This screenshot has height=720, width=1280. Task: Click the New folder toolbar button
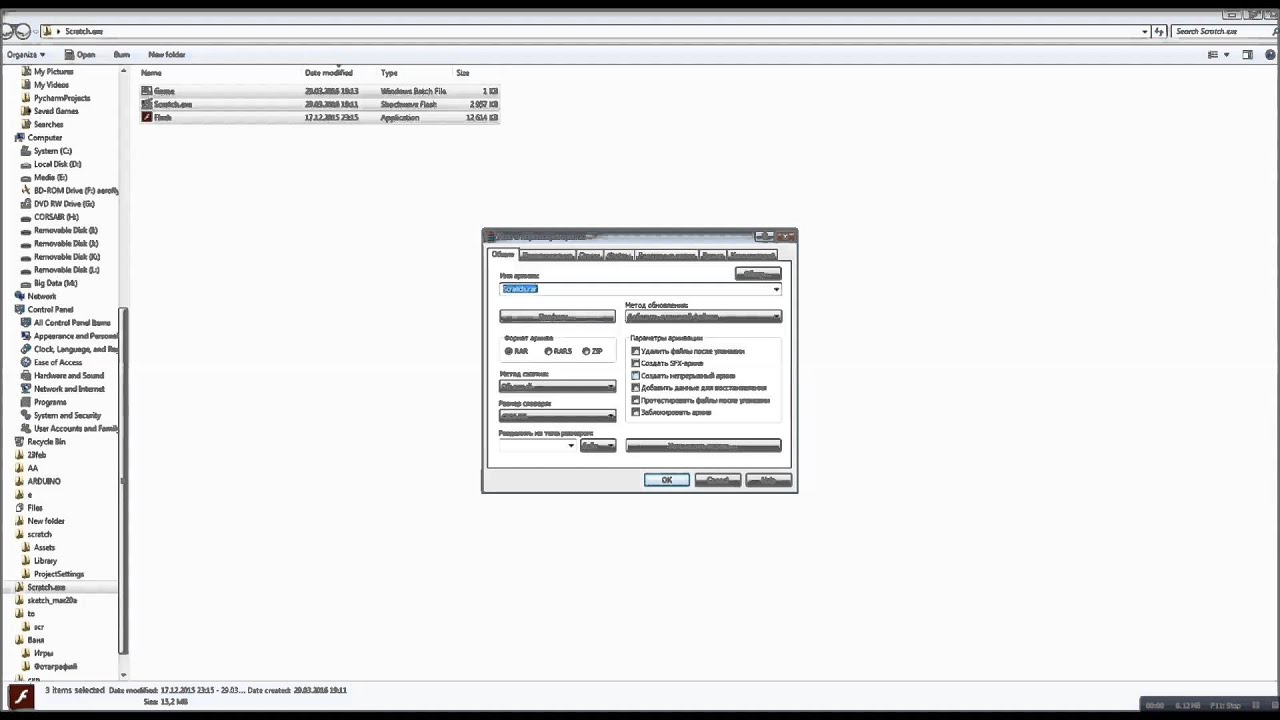click(167, 55)
